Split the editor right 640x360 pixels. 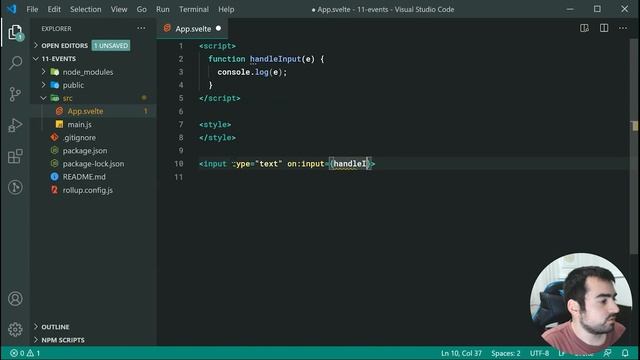604,28
